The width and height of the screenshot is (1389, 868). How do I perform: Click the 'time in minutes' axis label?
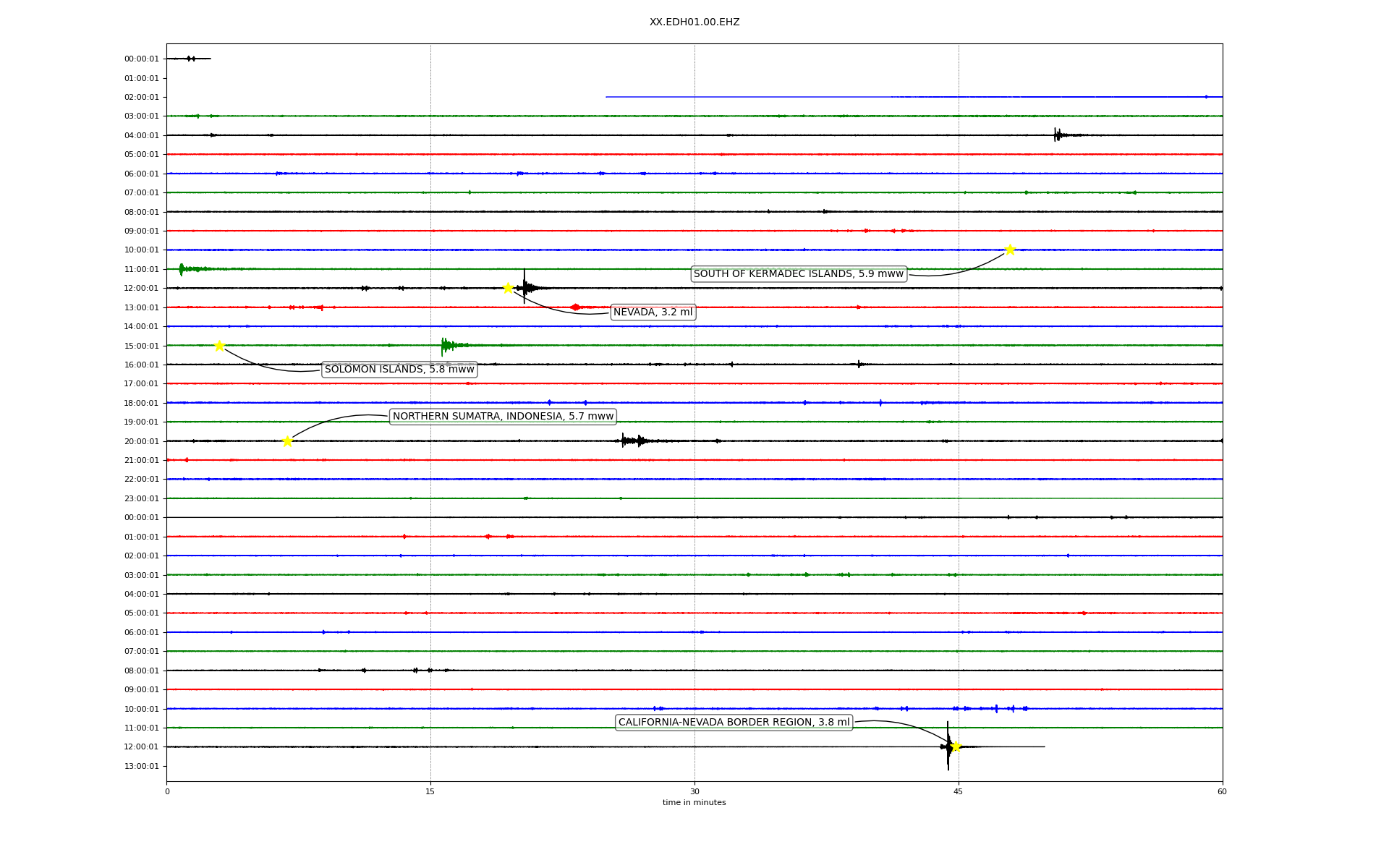click(694, 803)
